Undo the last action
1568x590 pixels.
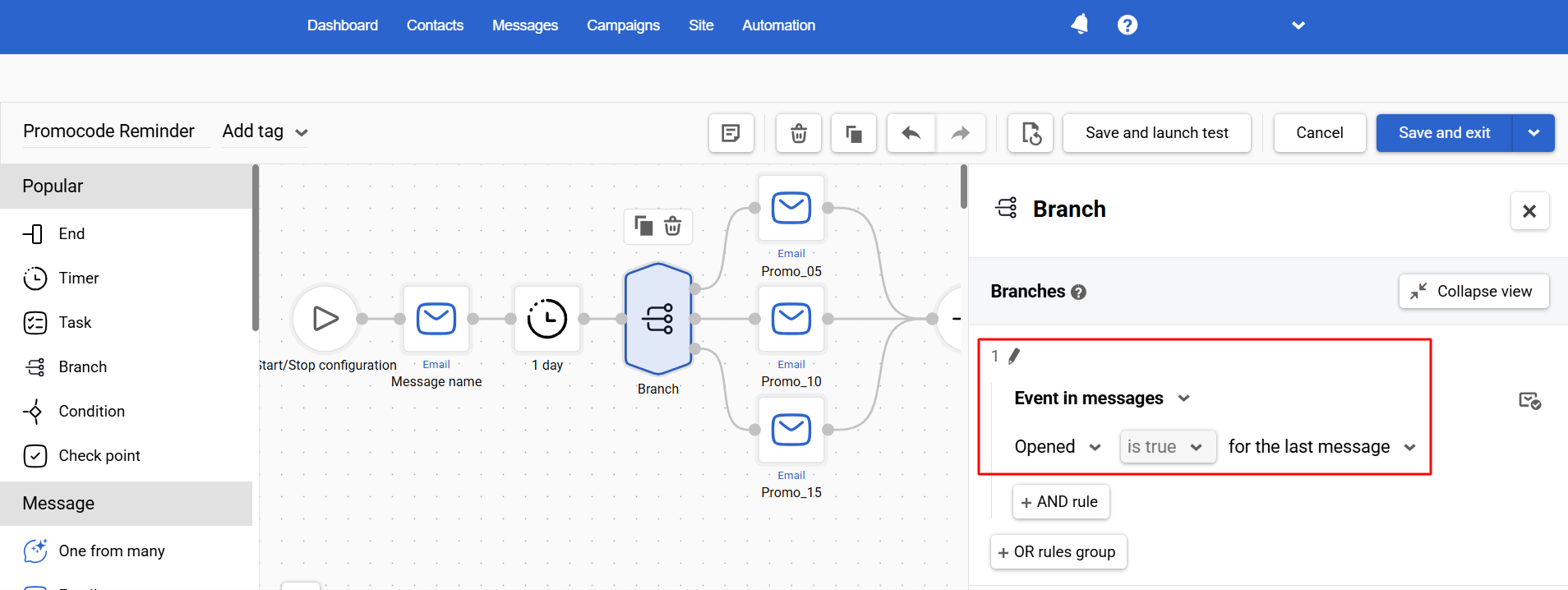click(x=911, y=133)
